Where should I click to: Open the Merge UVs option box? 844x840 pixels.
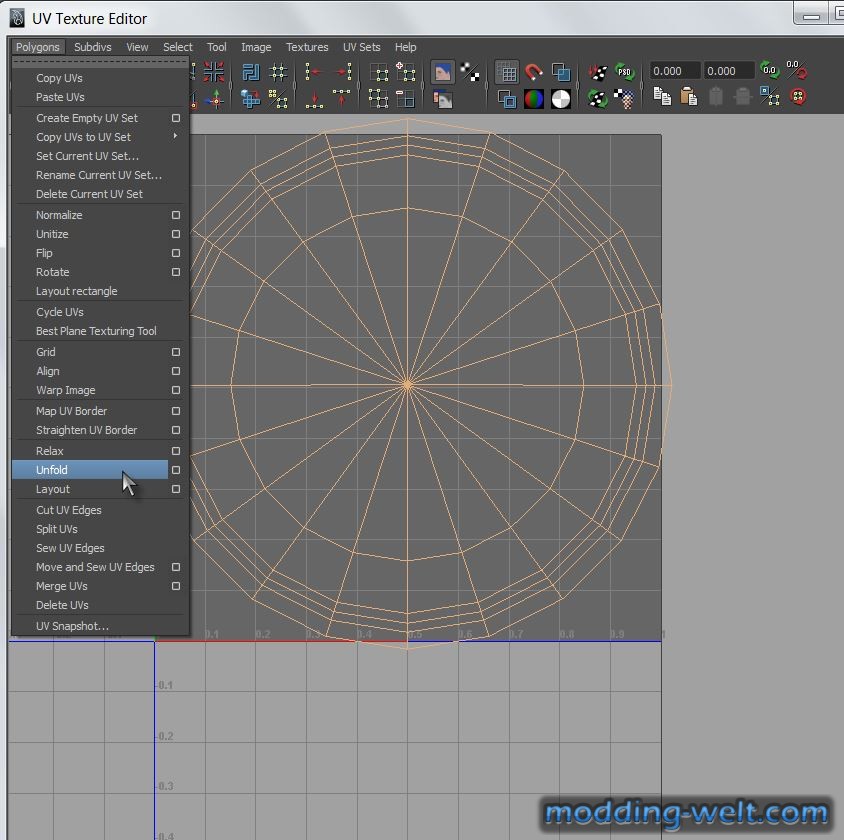pos(176,586)
